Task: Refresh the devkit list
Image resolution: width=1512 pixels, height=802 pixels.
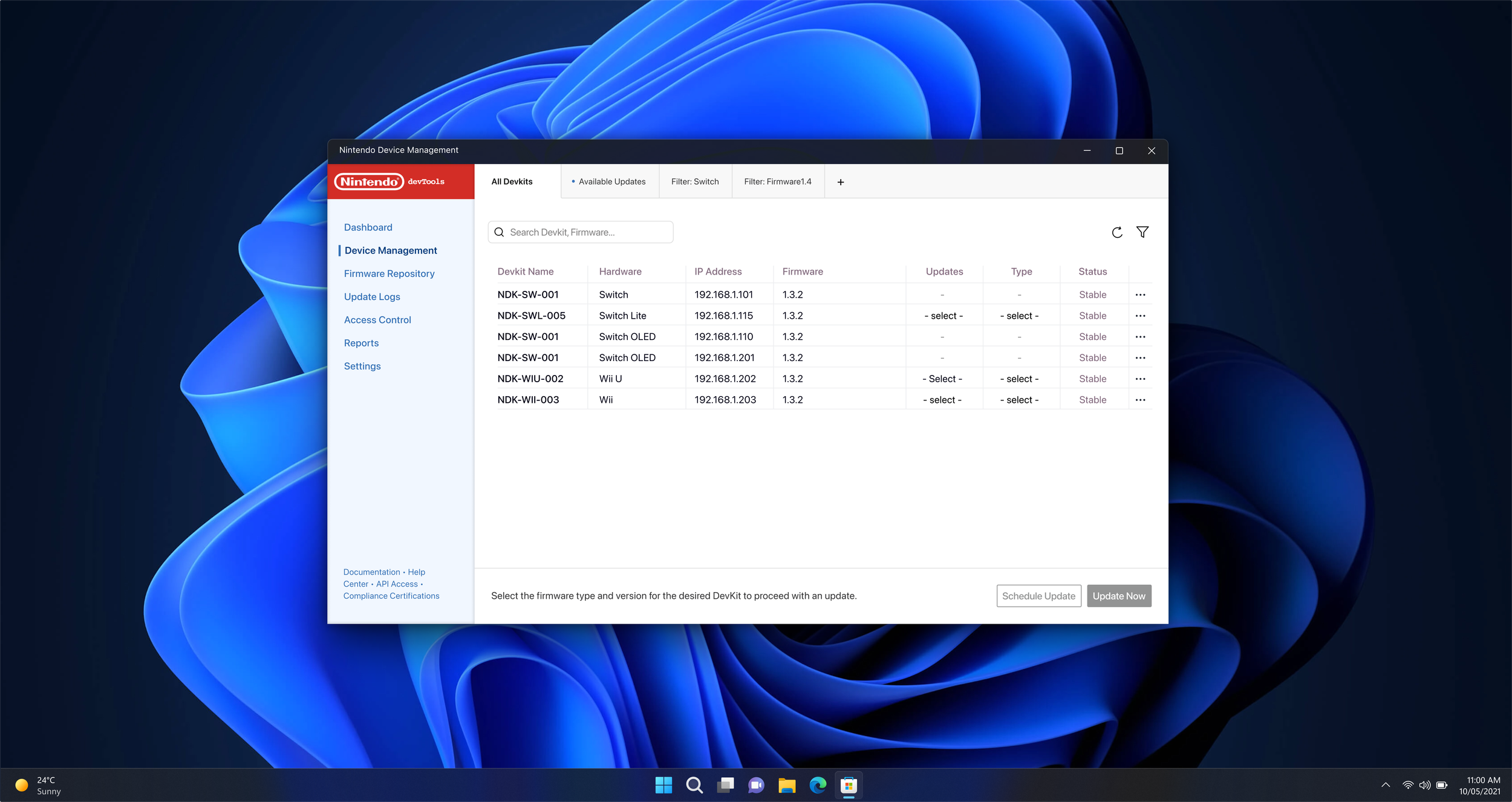Action: 1116,232
